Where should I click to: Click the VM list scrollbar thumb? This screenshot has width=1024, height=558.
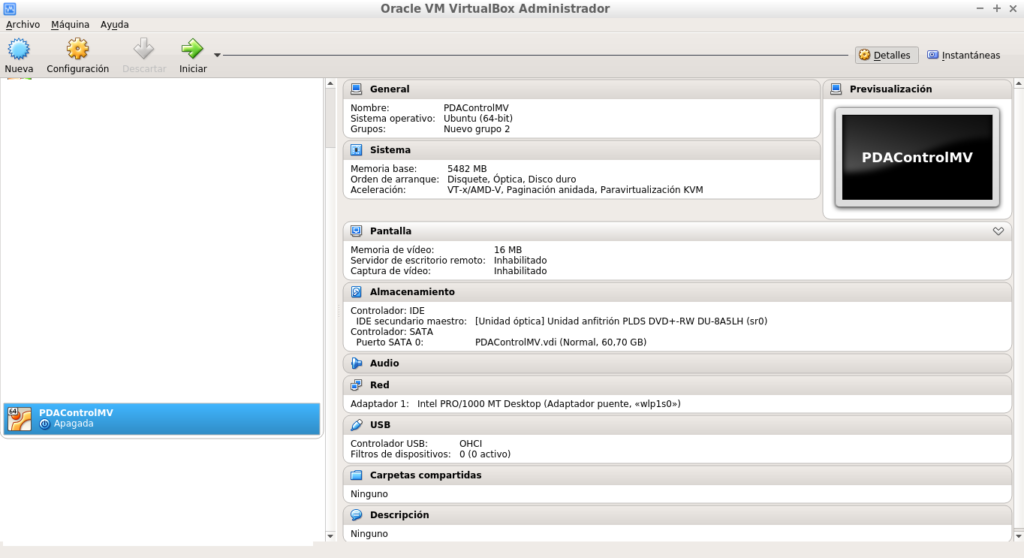click(330, 118)
